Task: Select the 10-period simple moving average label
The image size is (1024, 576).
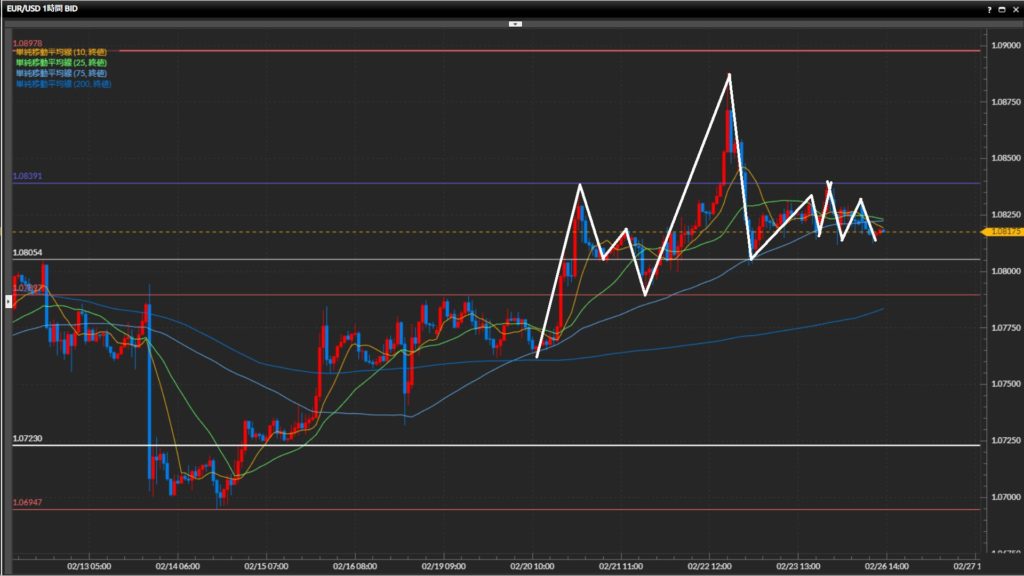Action: pos(61,51)
